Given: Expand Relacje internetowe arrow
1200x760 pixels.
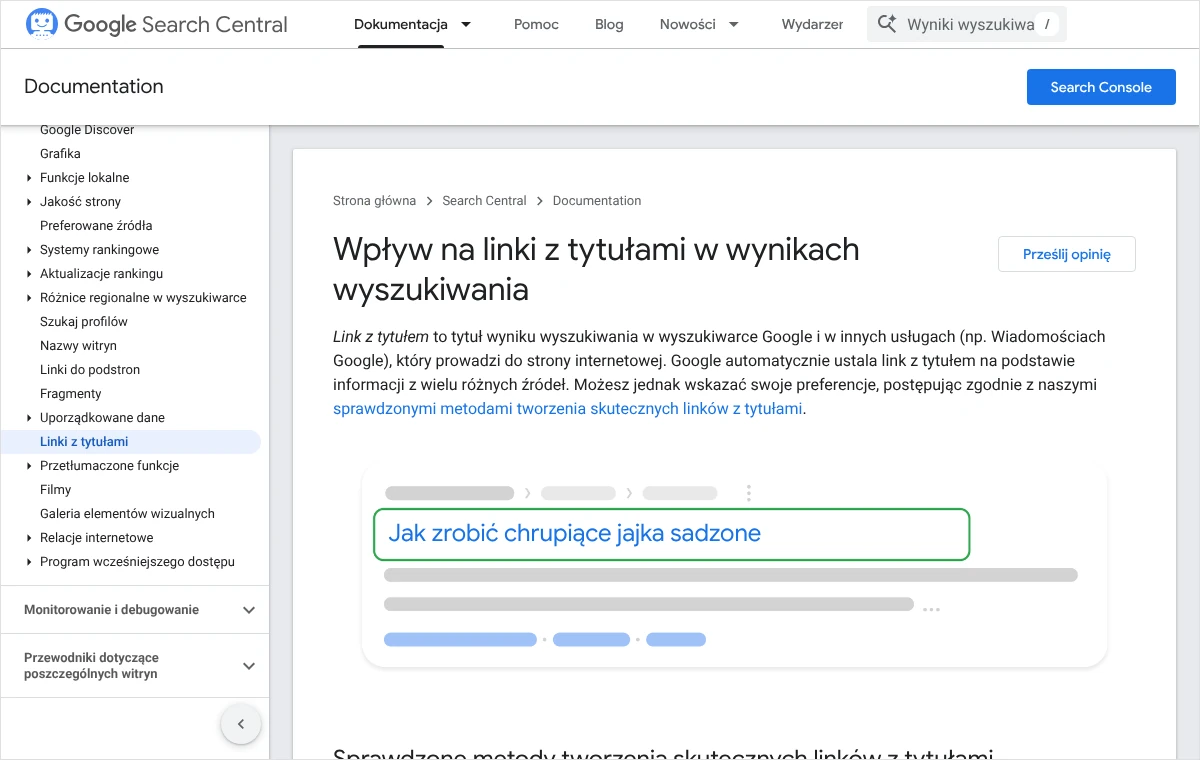Looking at the screenshot, I should tap(29, 538).
